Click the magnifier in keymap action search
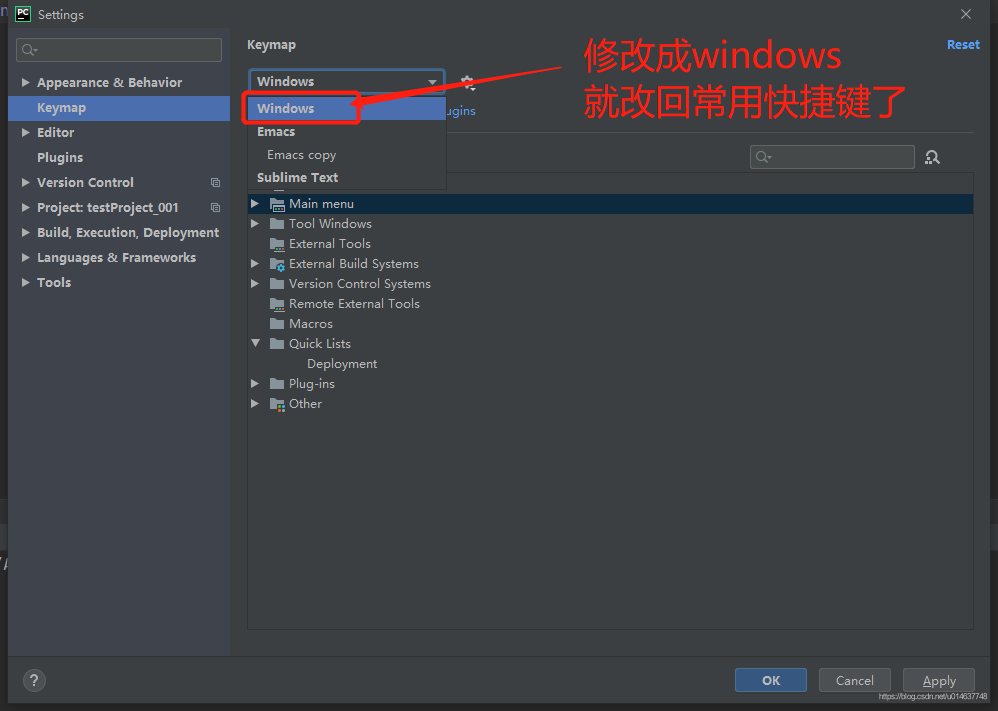This screenshot has width=998, height=711. (x=763, y=157)
